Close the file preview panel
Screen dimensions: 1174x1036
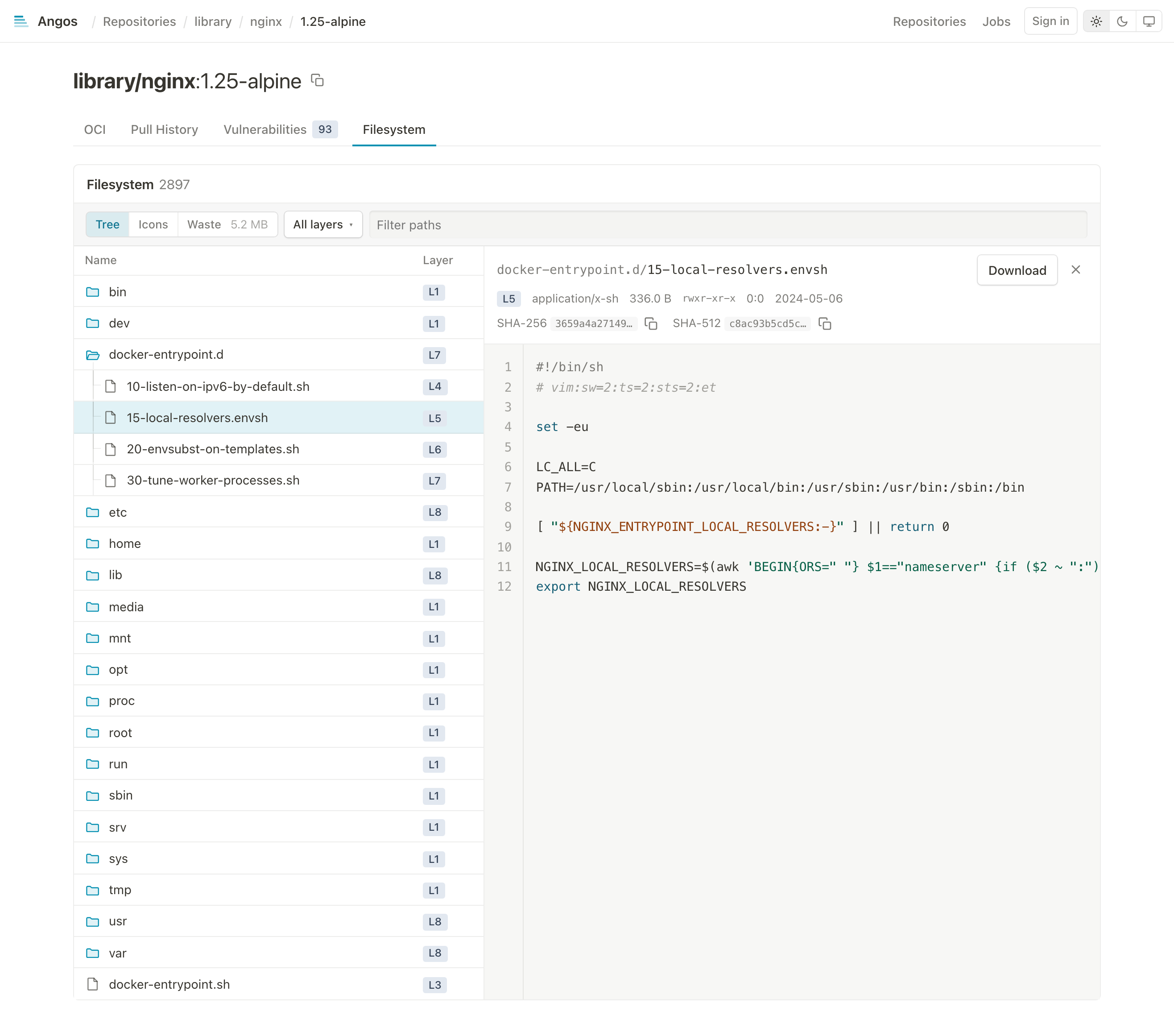coord(1076,269)
